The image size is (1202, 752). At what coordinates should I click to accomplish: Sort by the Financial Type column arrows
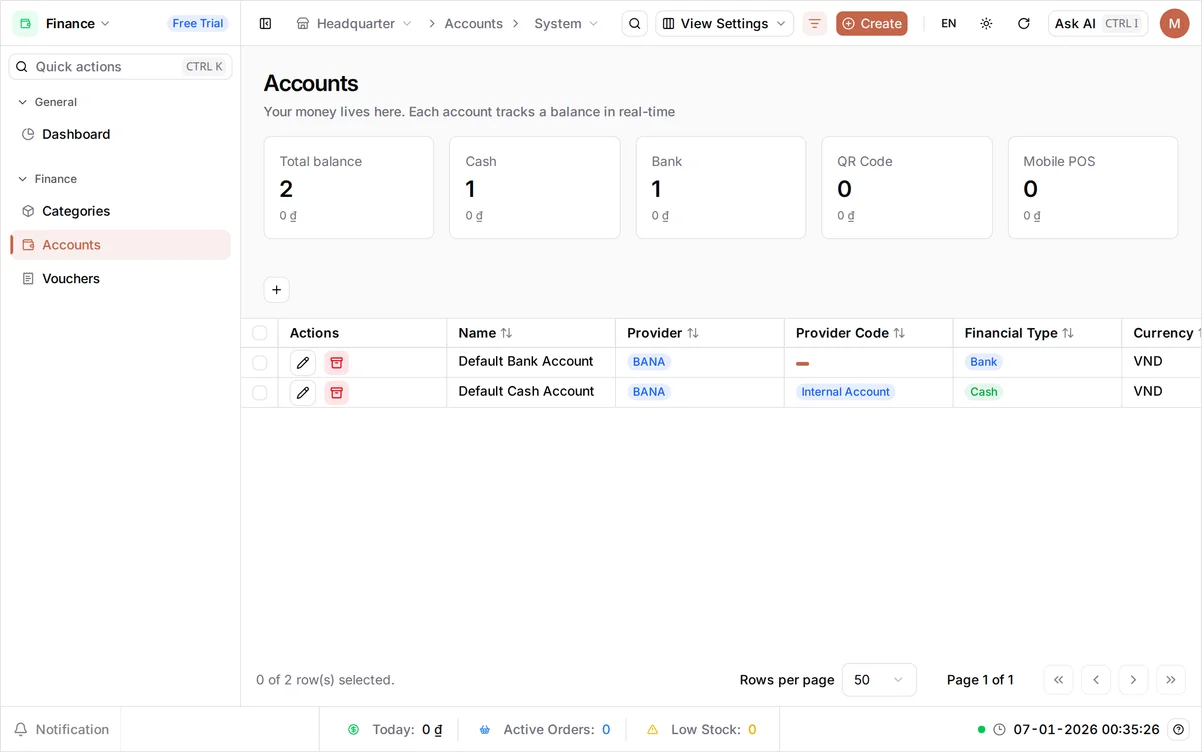(x=1068, y=333)
